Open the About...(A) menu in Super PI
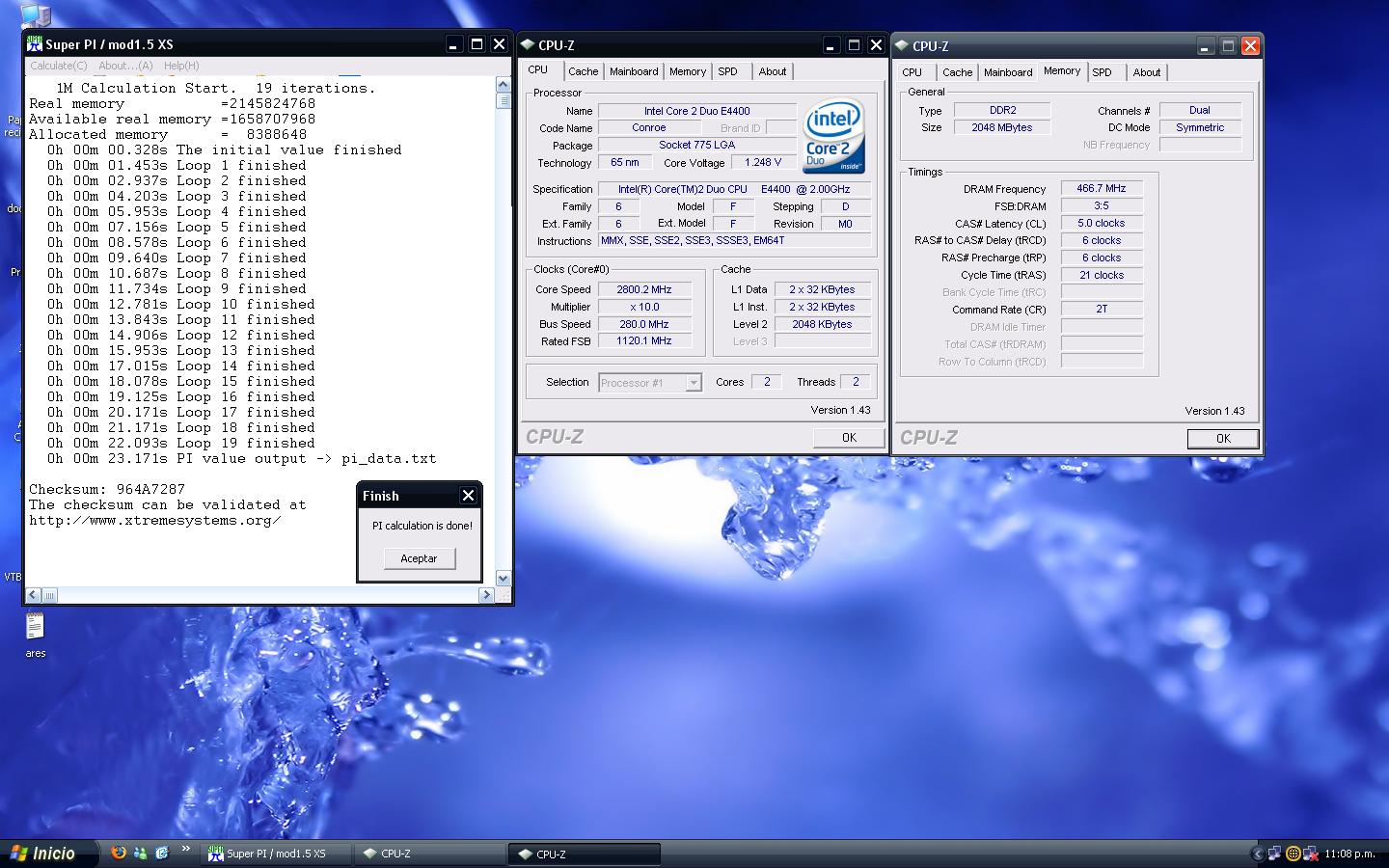This screenshot has width=1389, height=868. [x=125, y=66]
